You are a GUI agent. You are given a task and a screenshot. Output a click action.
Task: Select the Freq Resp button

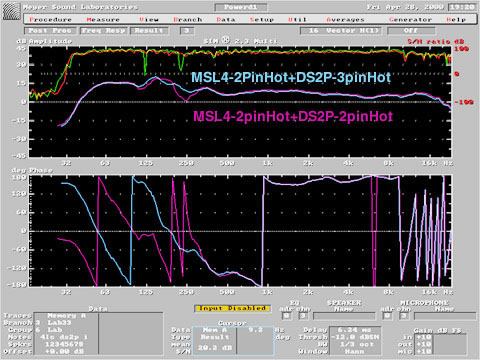coord(103,31)
